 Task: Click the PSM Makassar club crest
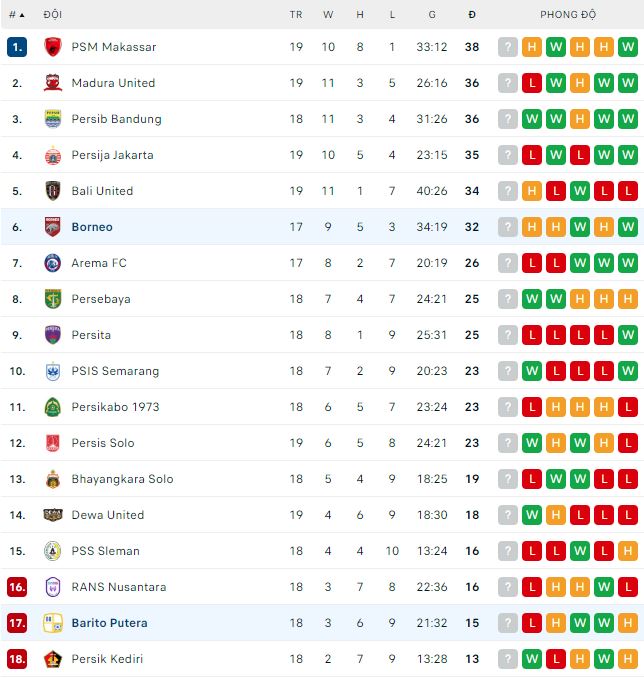coord(53,47)
